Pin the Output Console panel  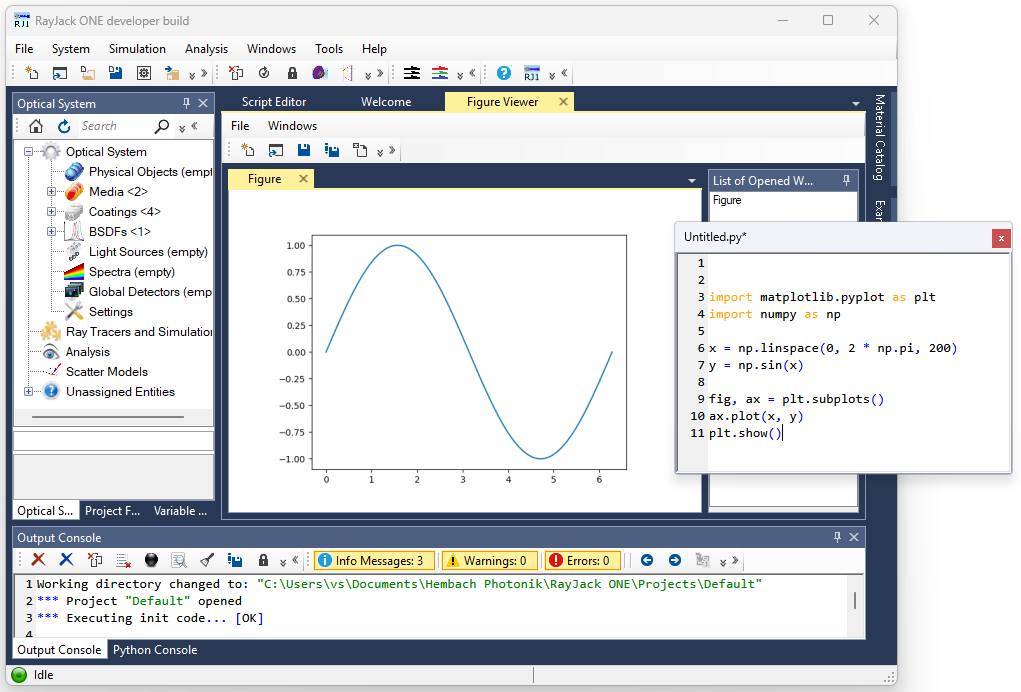click(837, 537)
